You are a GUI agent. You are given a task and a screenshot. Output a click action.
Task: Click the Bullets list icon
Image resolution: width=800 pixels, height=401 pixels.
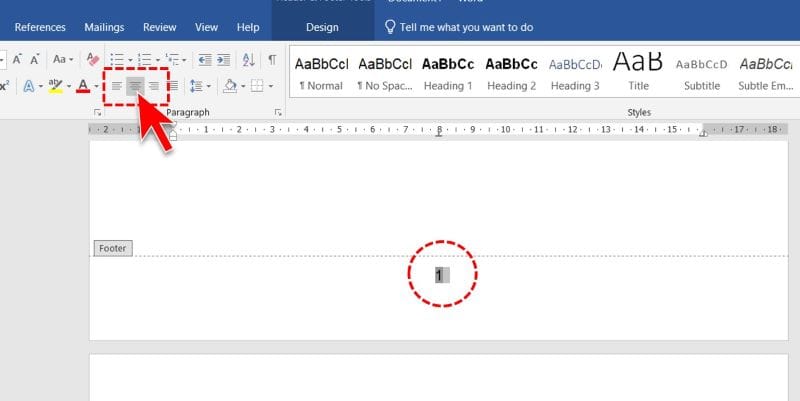(x=116, y=60)
